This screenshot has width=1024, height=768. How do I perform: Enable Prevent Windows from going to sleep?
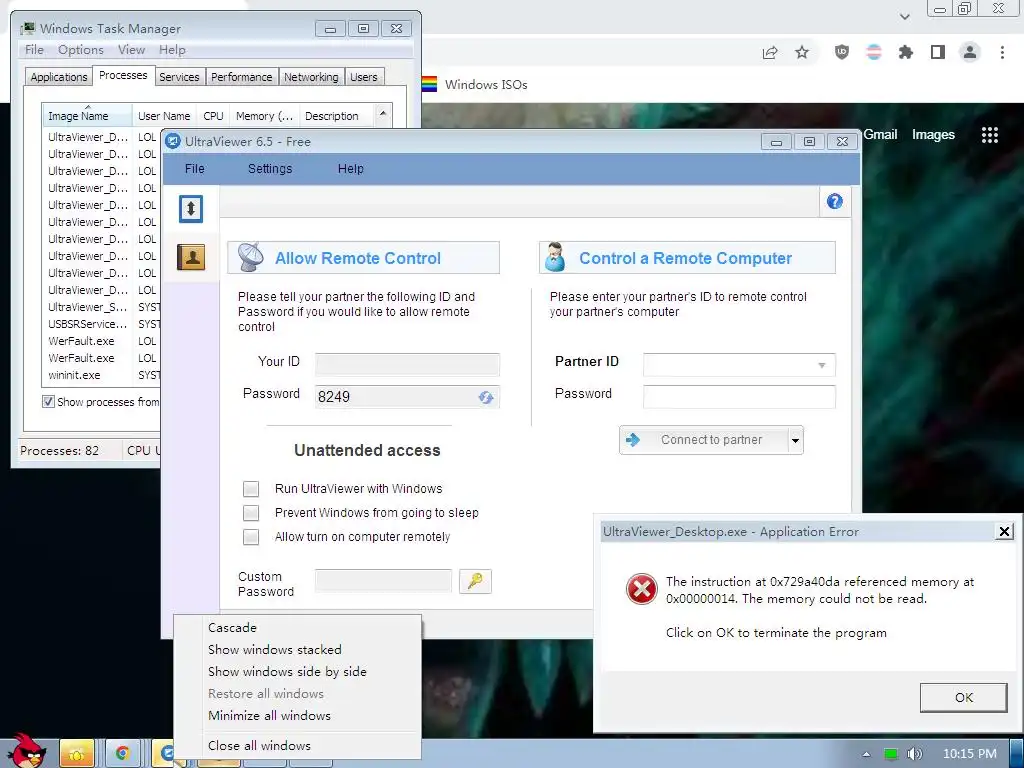(251, 513)
